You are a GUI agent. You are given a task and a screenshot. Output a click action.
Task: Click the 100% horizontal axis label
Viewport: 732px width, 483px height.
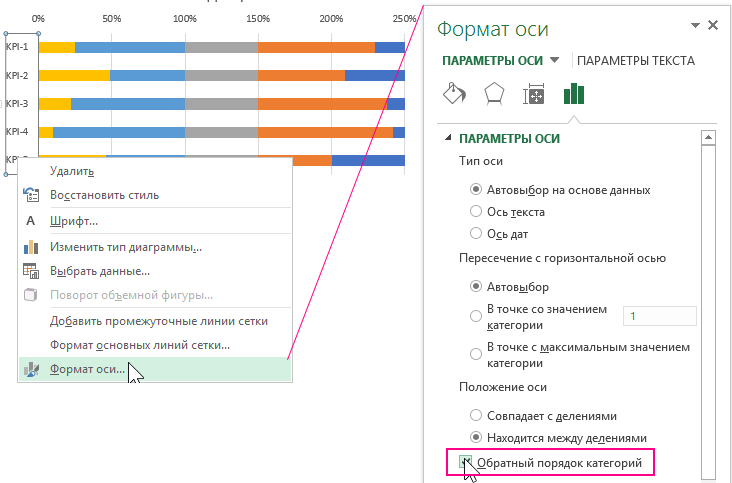click(x=185, y=19)
